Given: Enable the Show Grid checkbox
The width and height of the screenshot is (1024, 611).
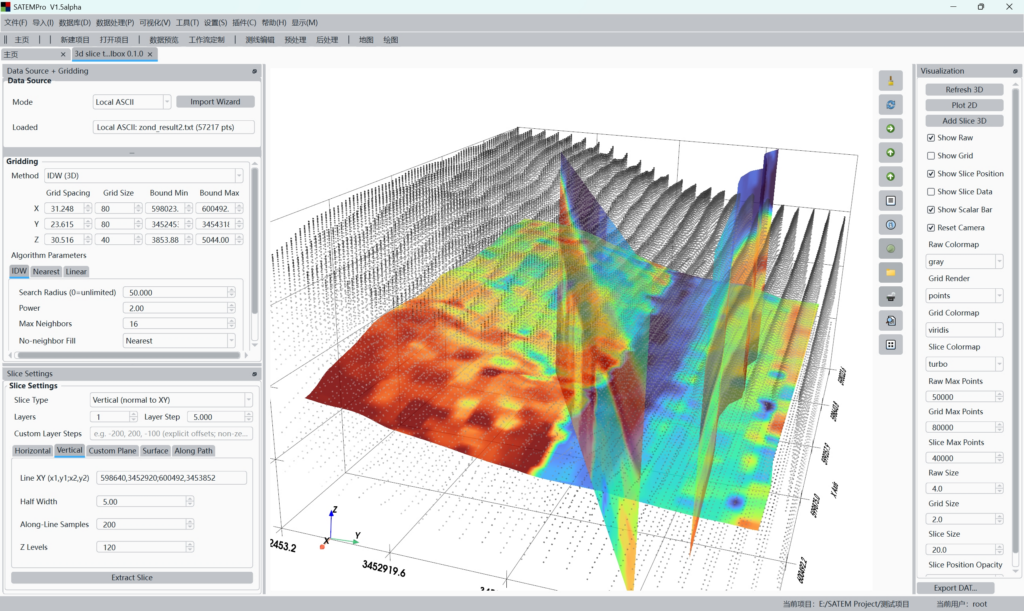Looking at the screenshot, I should click(931, 156).
